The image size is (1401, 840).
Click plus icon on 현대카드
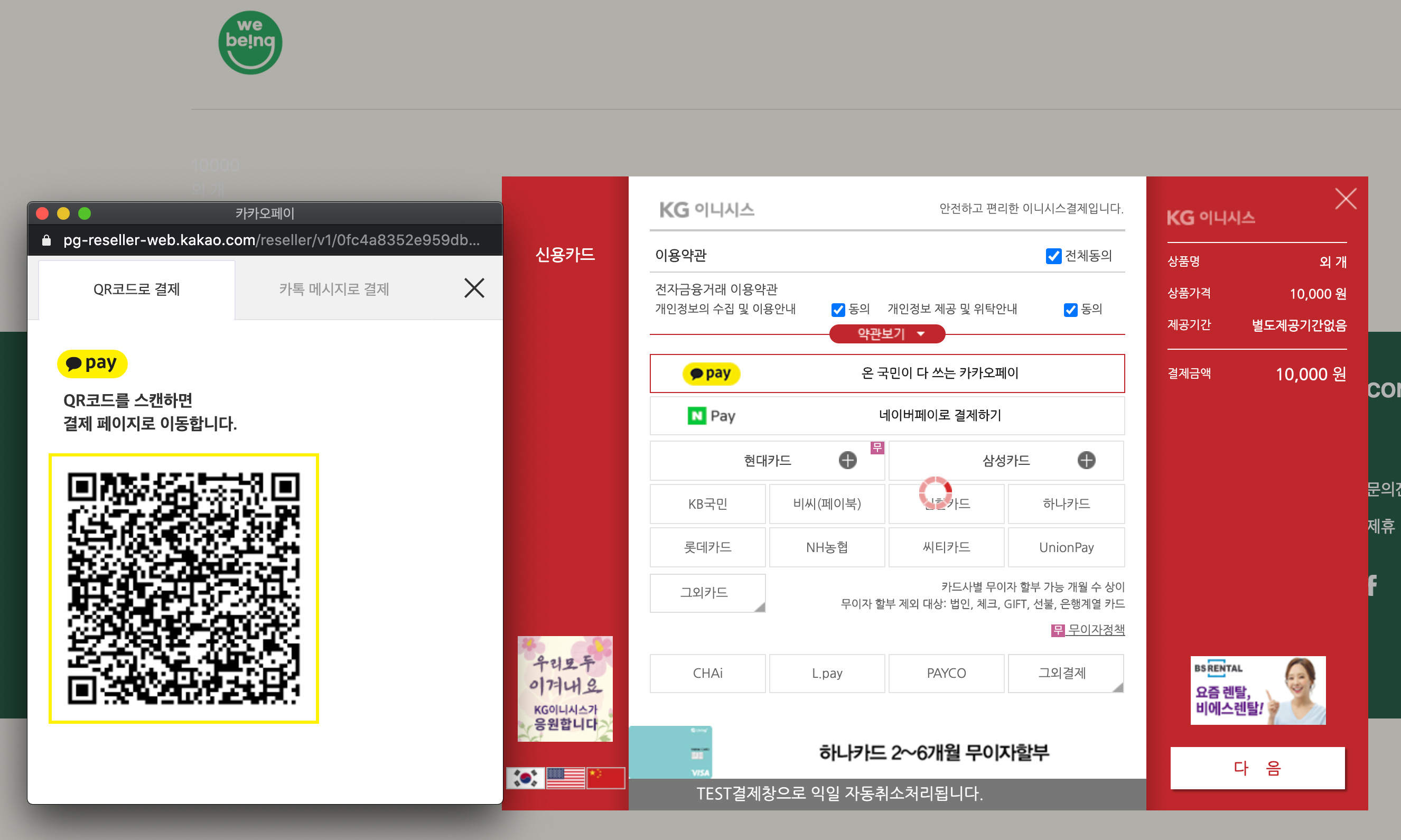847,460
